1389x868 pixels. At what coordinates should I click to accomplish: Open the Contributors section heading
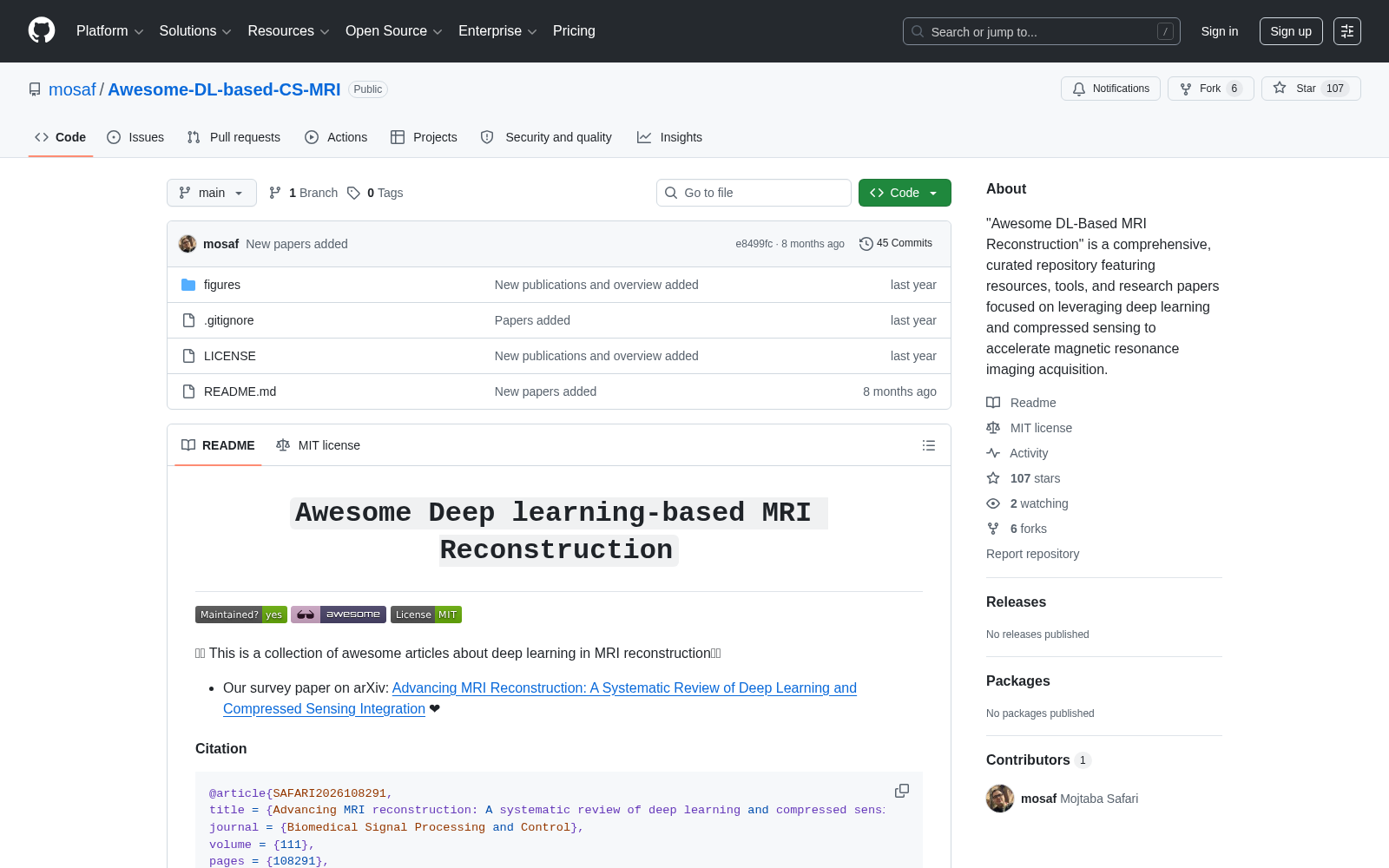[x=1038, y=760]
